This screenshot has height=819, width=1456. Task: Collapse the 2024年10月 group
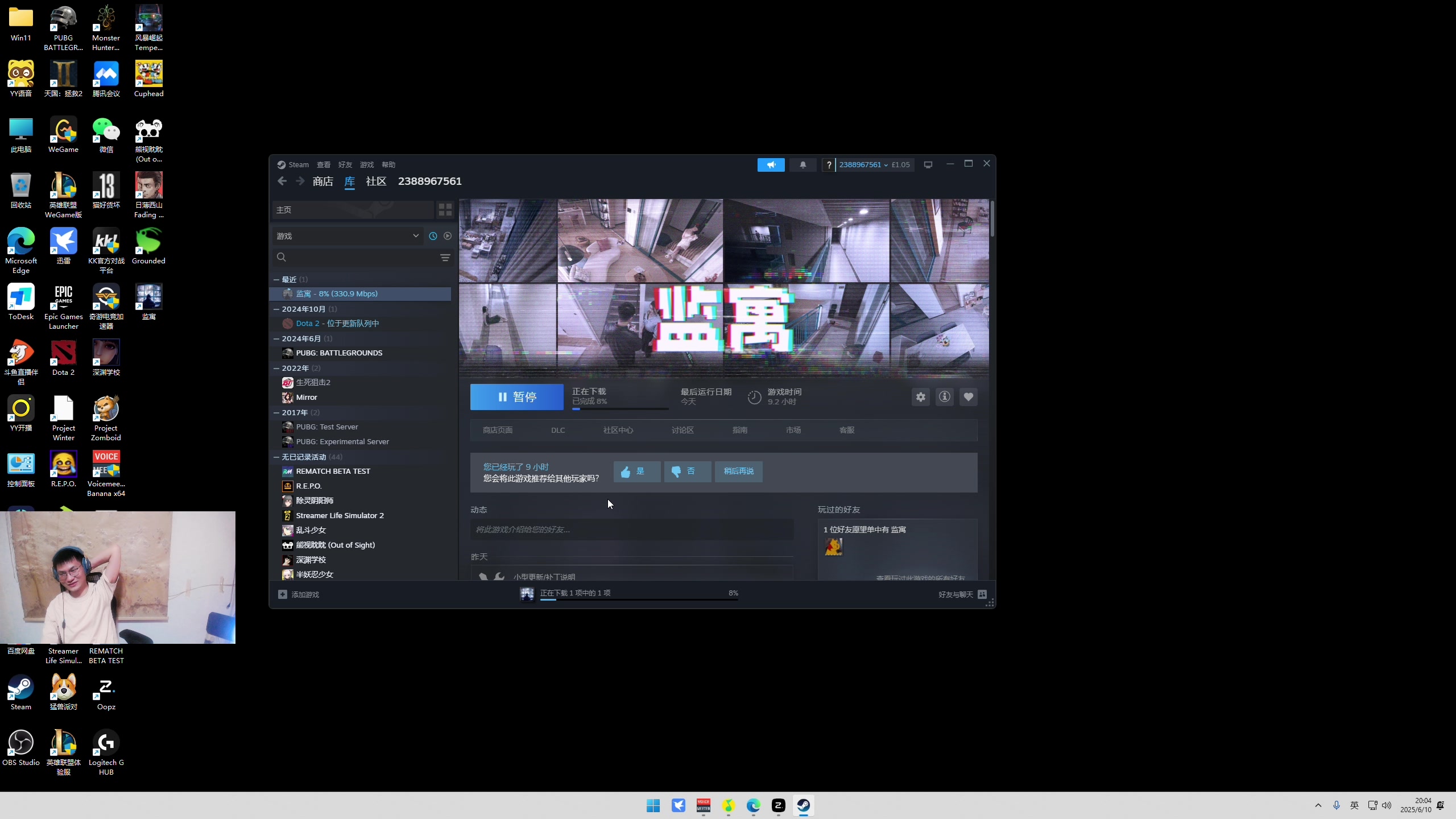coord(276,309)
